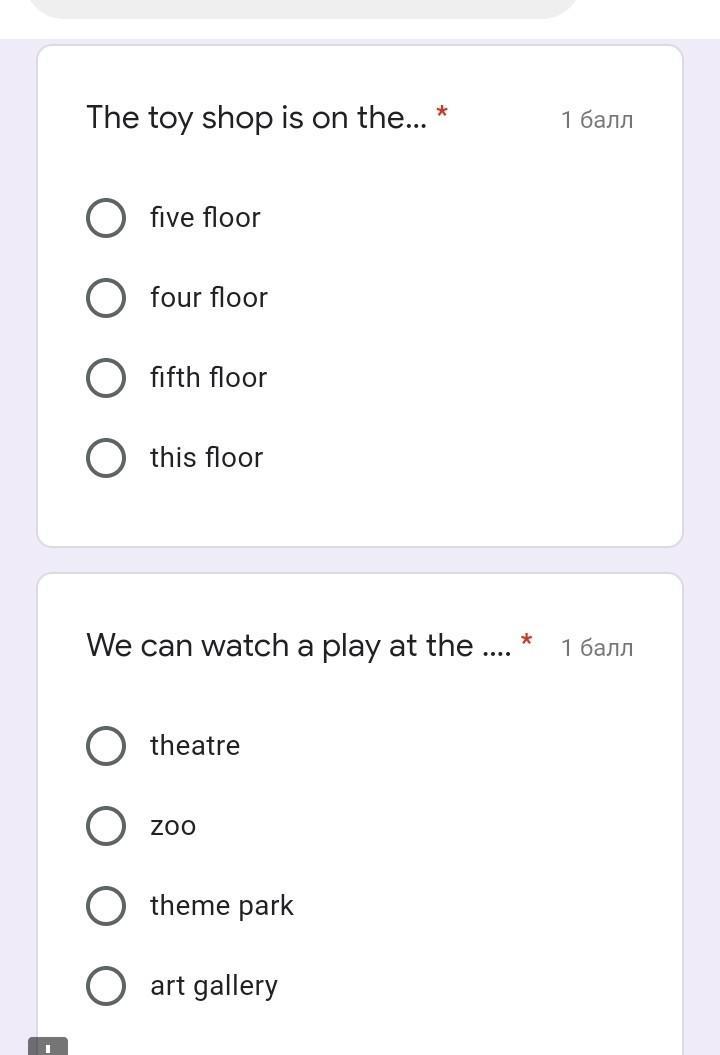Select the 'zoo' radio button
This screenshot has width=720, height=1055.
click(106, 826)
